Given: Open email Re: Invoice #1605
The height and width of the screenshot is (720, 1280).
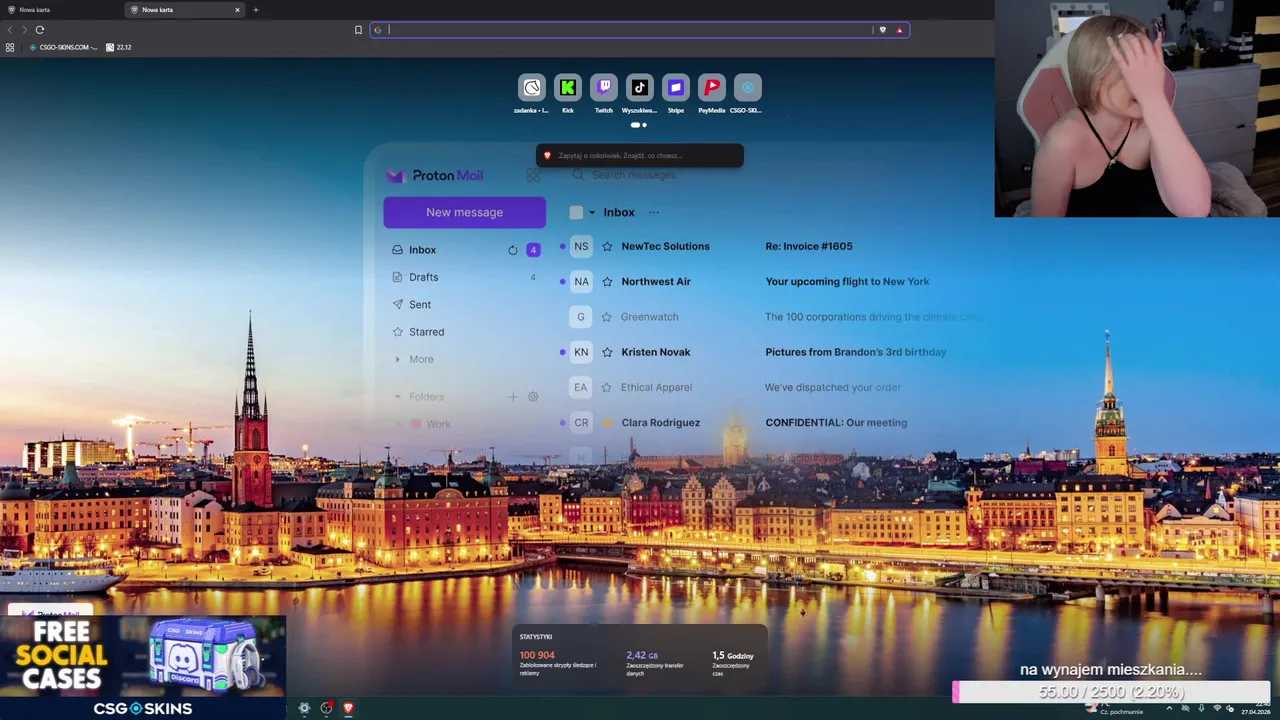Looking at the screenshot, I should (809, 246).
